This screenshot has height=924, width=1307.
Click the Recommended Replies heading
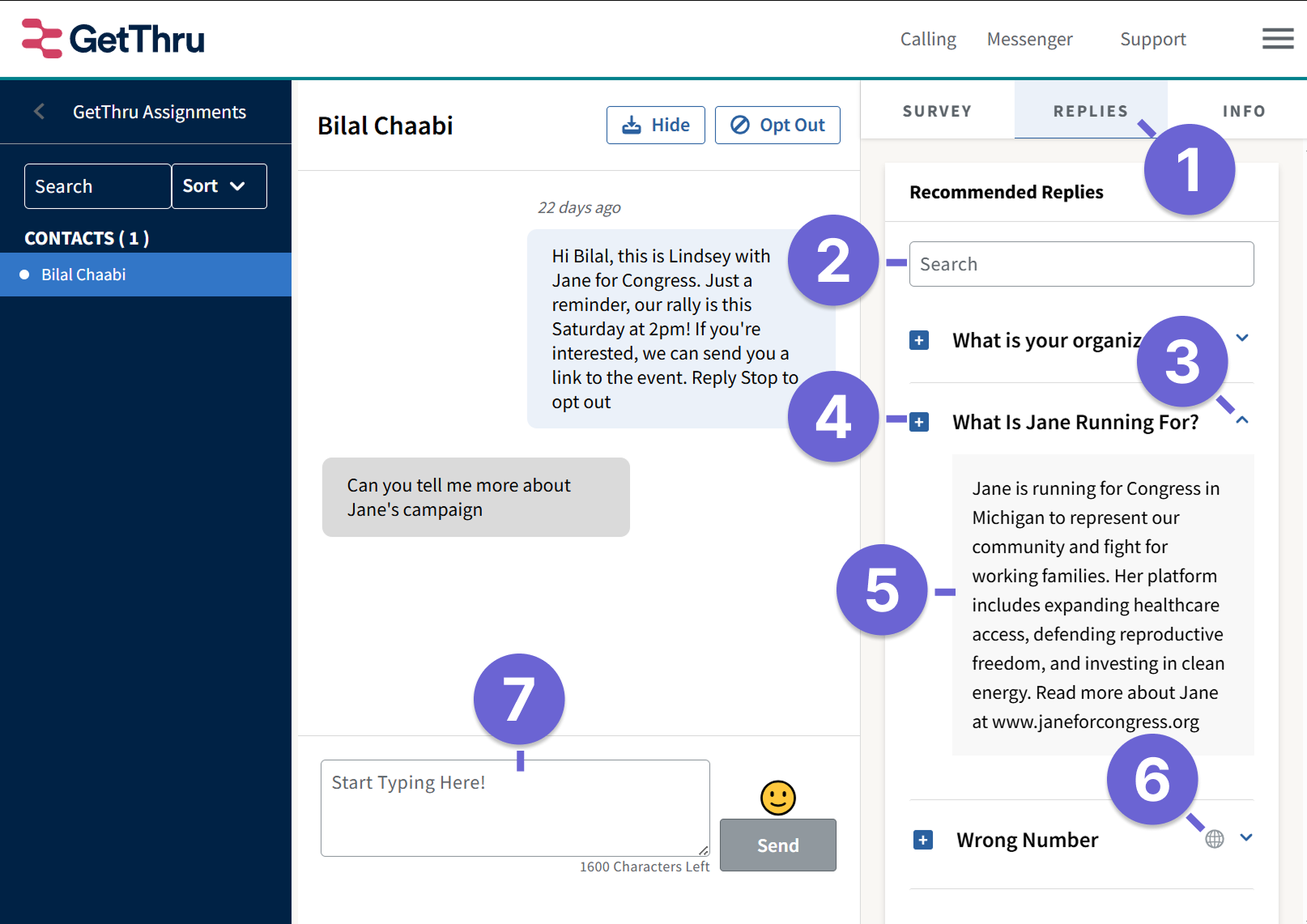1007,192
